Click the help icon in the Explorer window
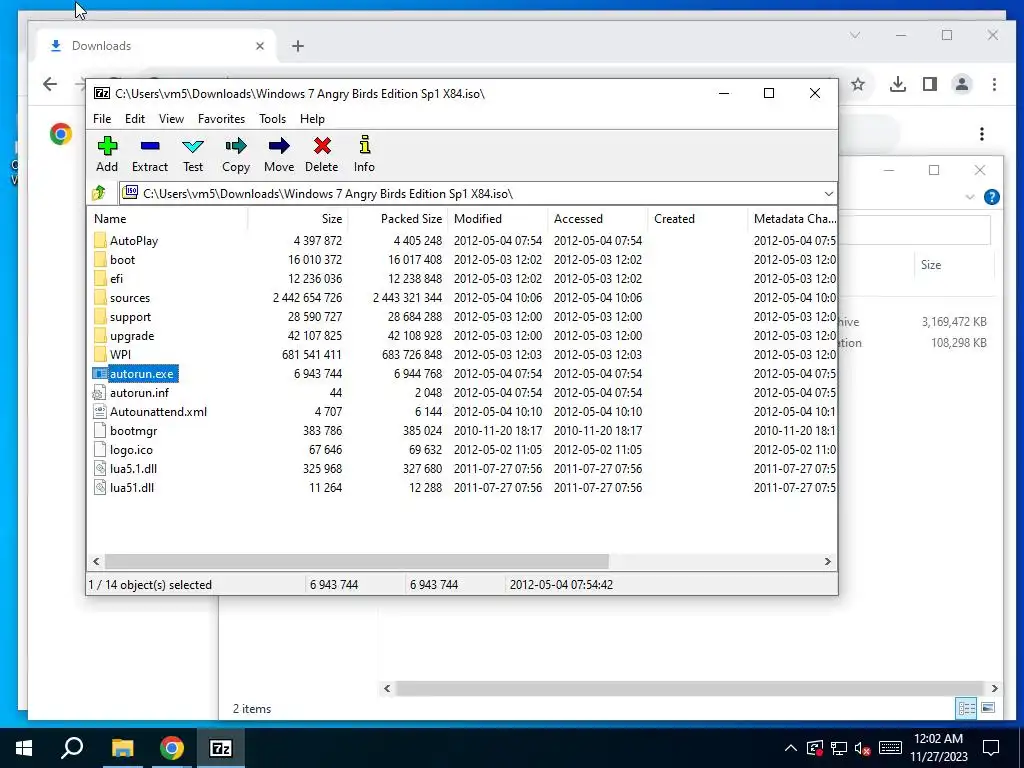The width and height of the screenshot is (1024, 768). pos(991,197)
